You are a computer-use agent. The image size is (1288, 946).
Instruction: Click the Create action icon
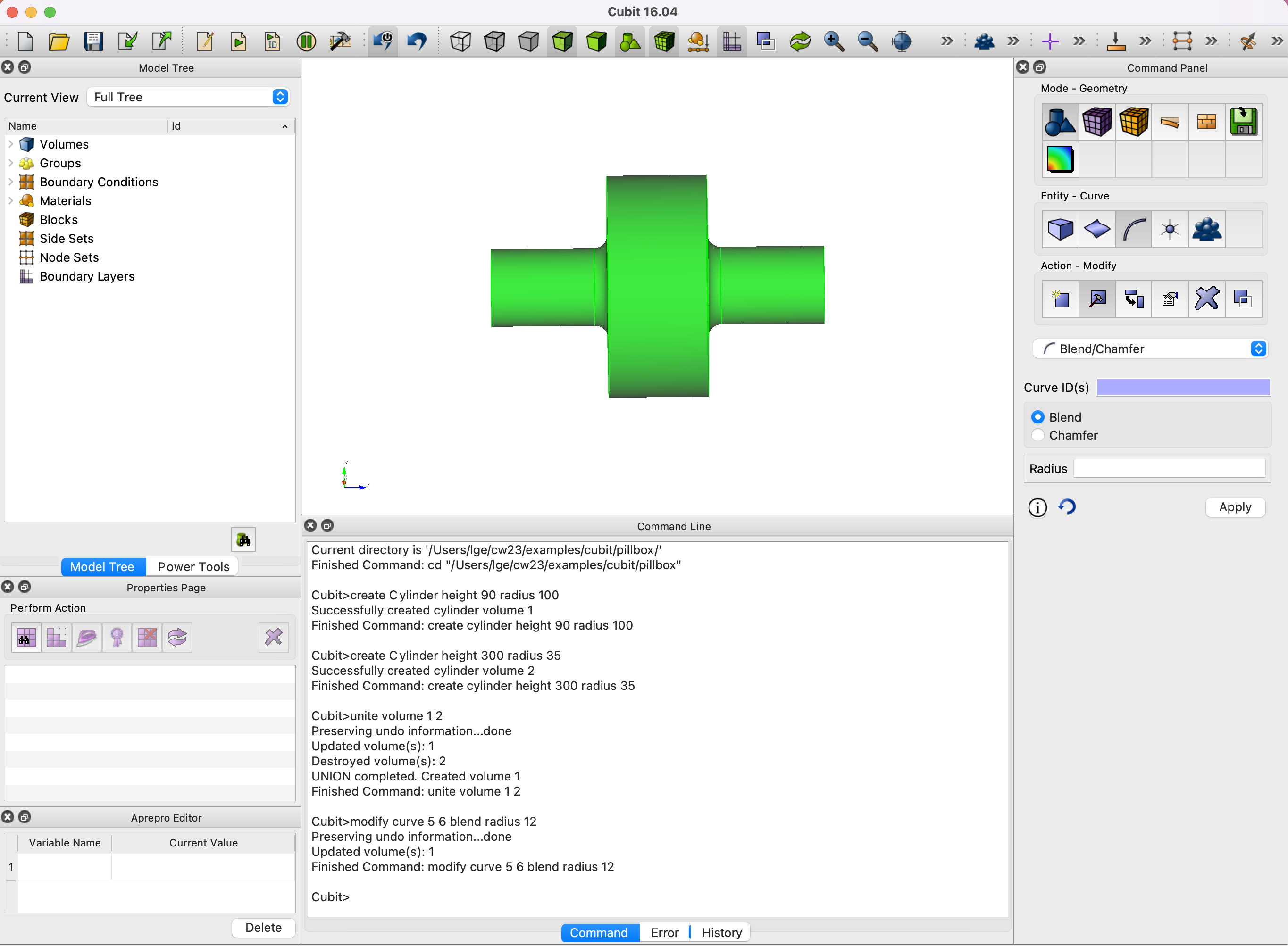[1060, 299]
